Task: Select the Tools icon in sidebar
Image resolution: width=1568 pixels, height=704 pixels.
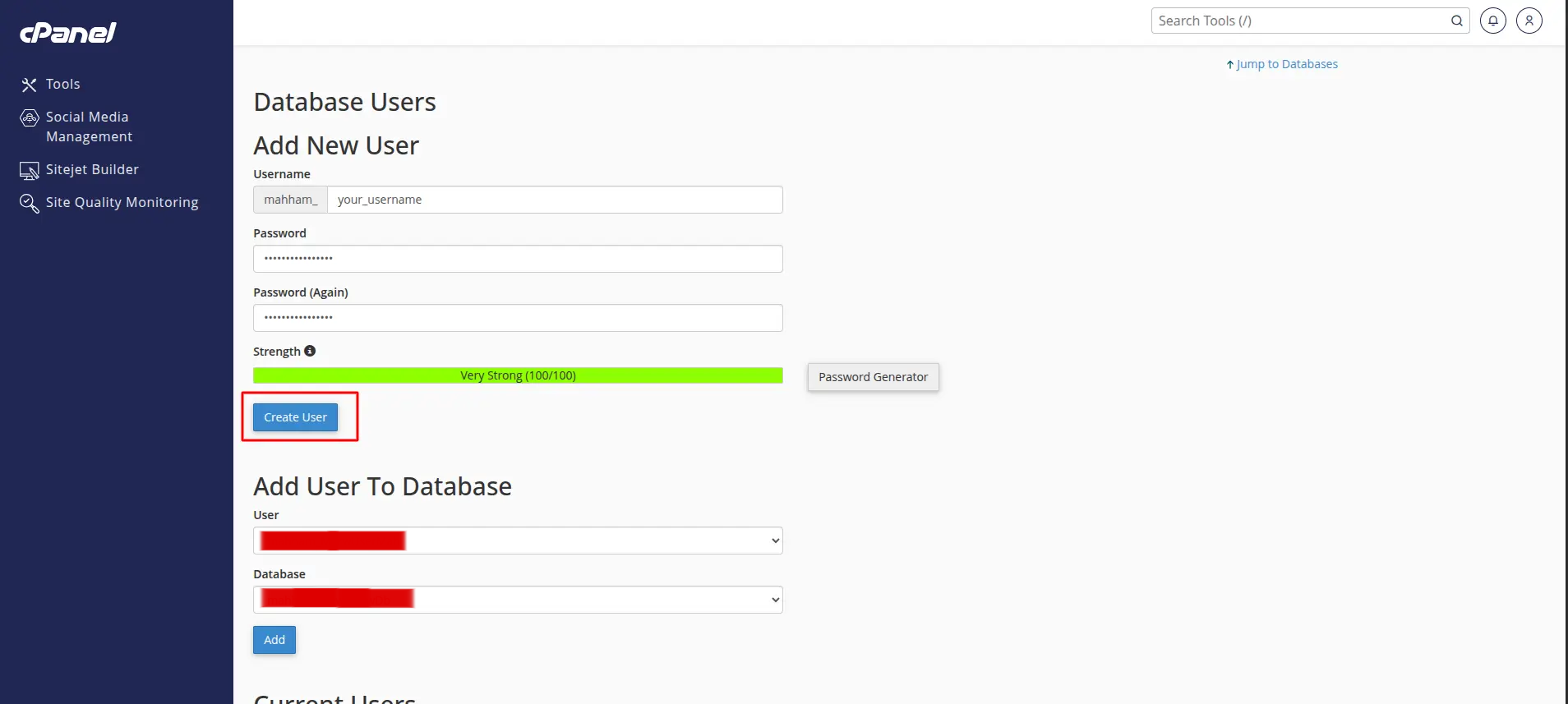Action: pyautogui.click(x=29, y=84)
